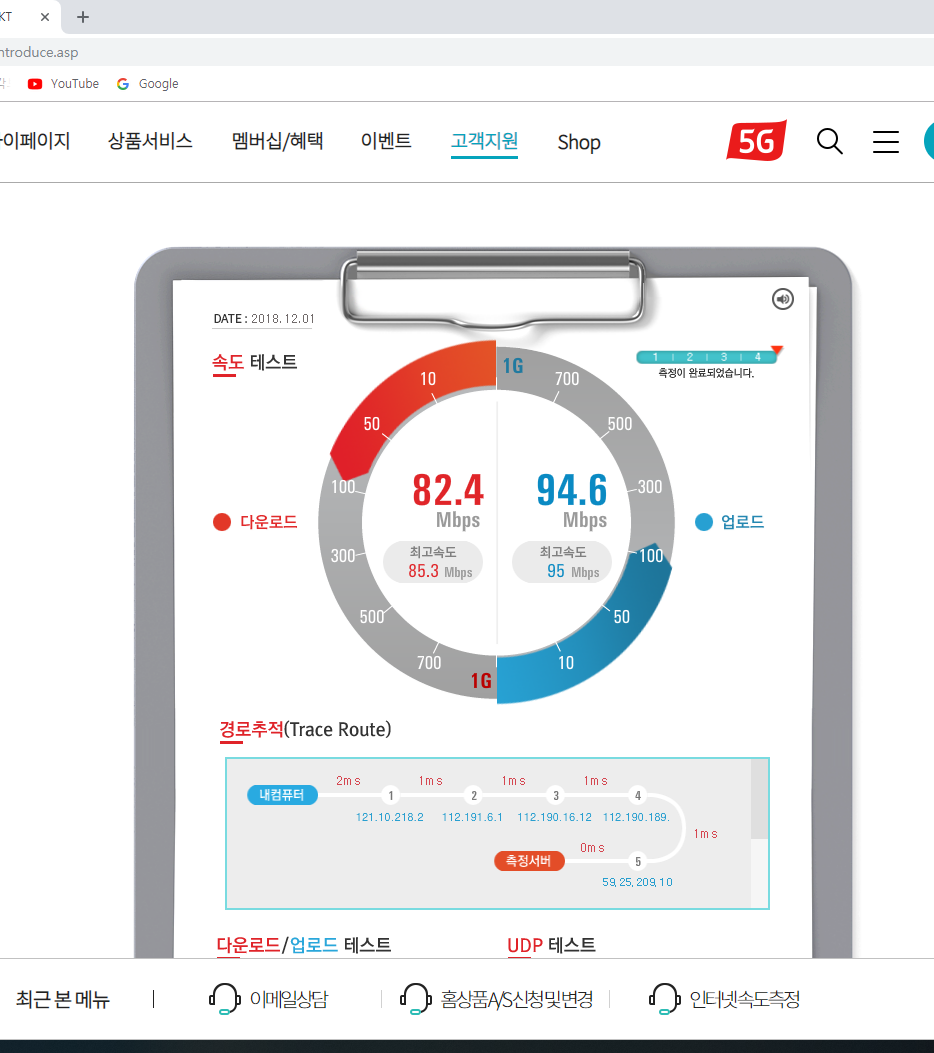
Task: Click the 내컴퓨터 badge in trace route
Action: [x=282, y=795]
